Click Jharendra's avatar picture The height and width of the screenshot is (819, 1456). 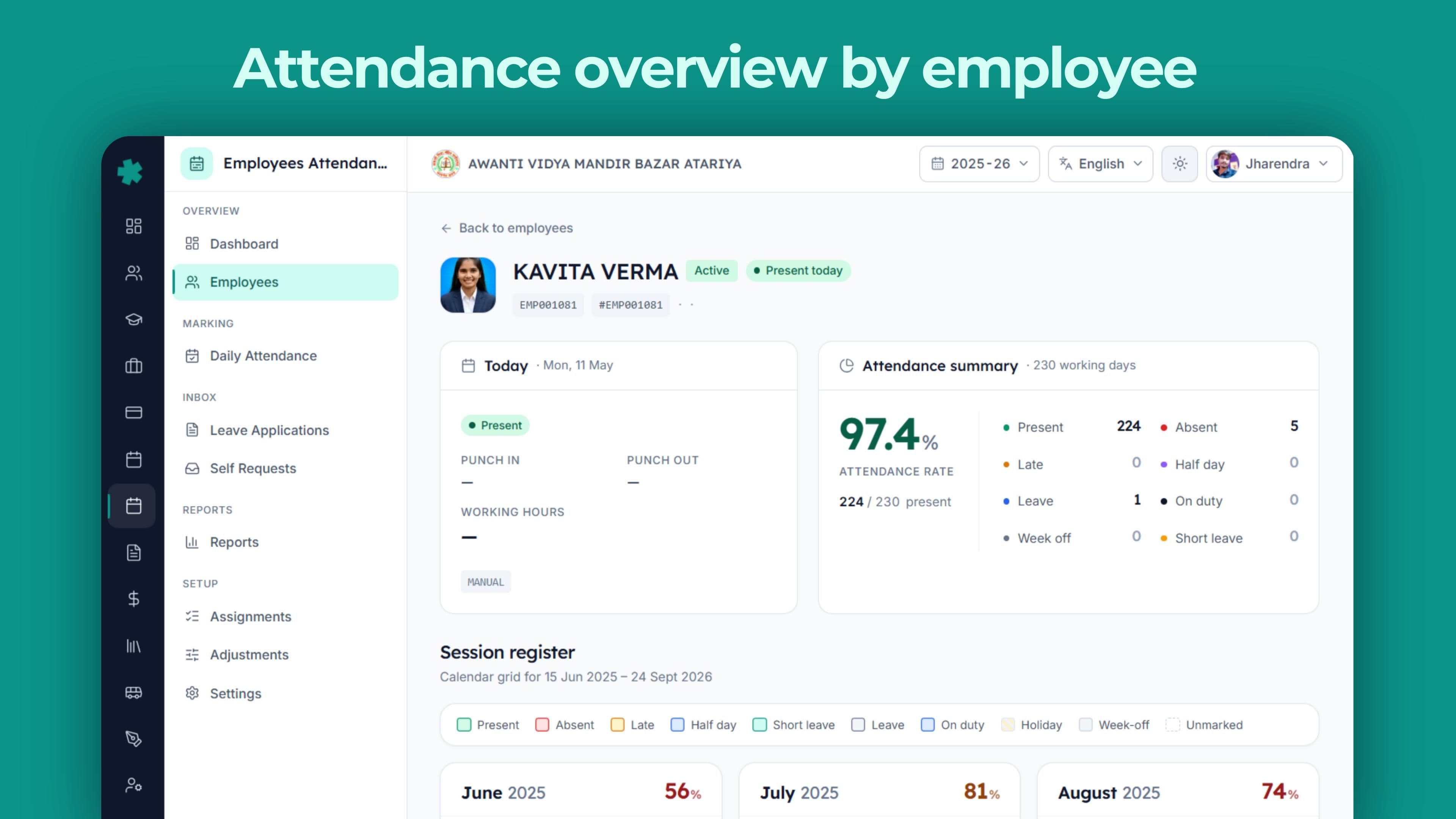tap(1225, 164)
